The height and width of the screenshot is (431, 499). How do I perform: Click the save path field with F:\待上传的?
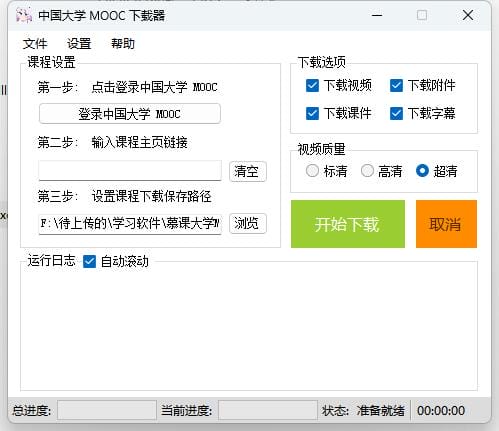[x=130, y=224]
